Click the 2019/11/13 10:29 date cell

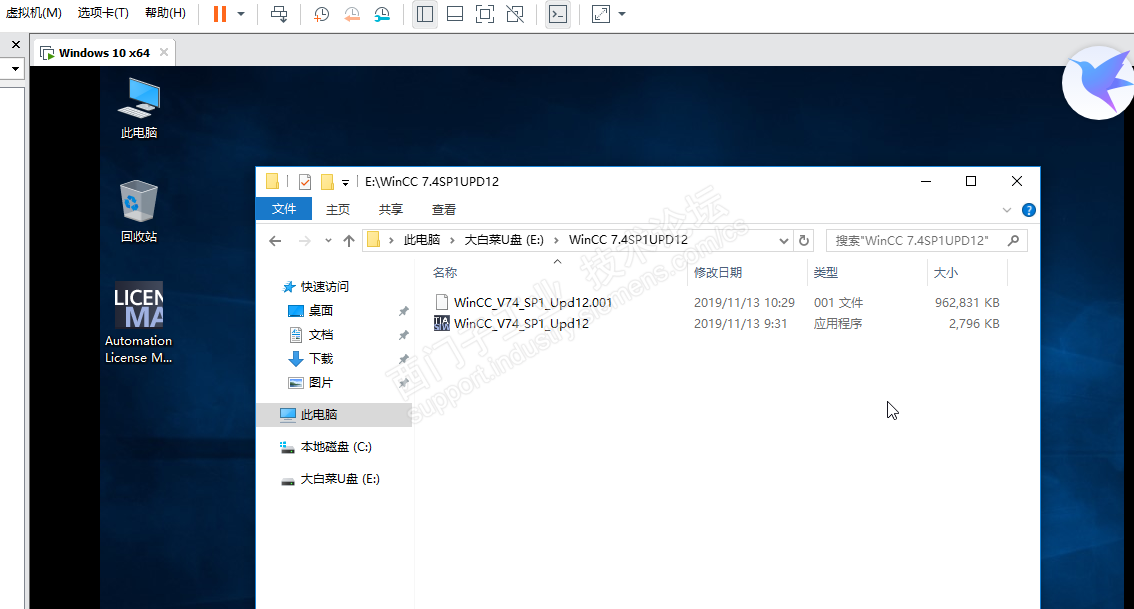coord(744,302)
